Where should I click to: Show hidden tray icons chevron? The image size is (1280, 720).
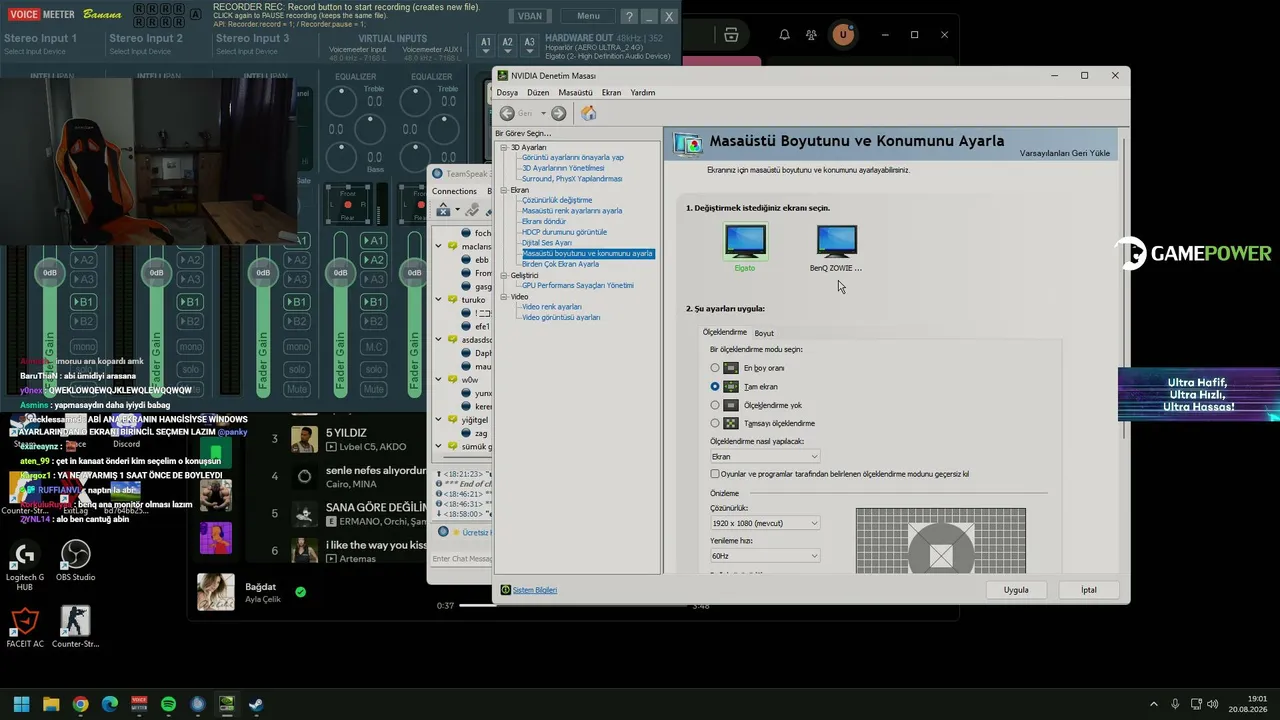[1154, 704]
